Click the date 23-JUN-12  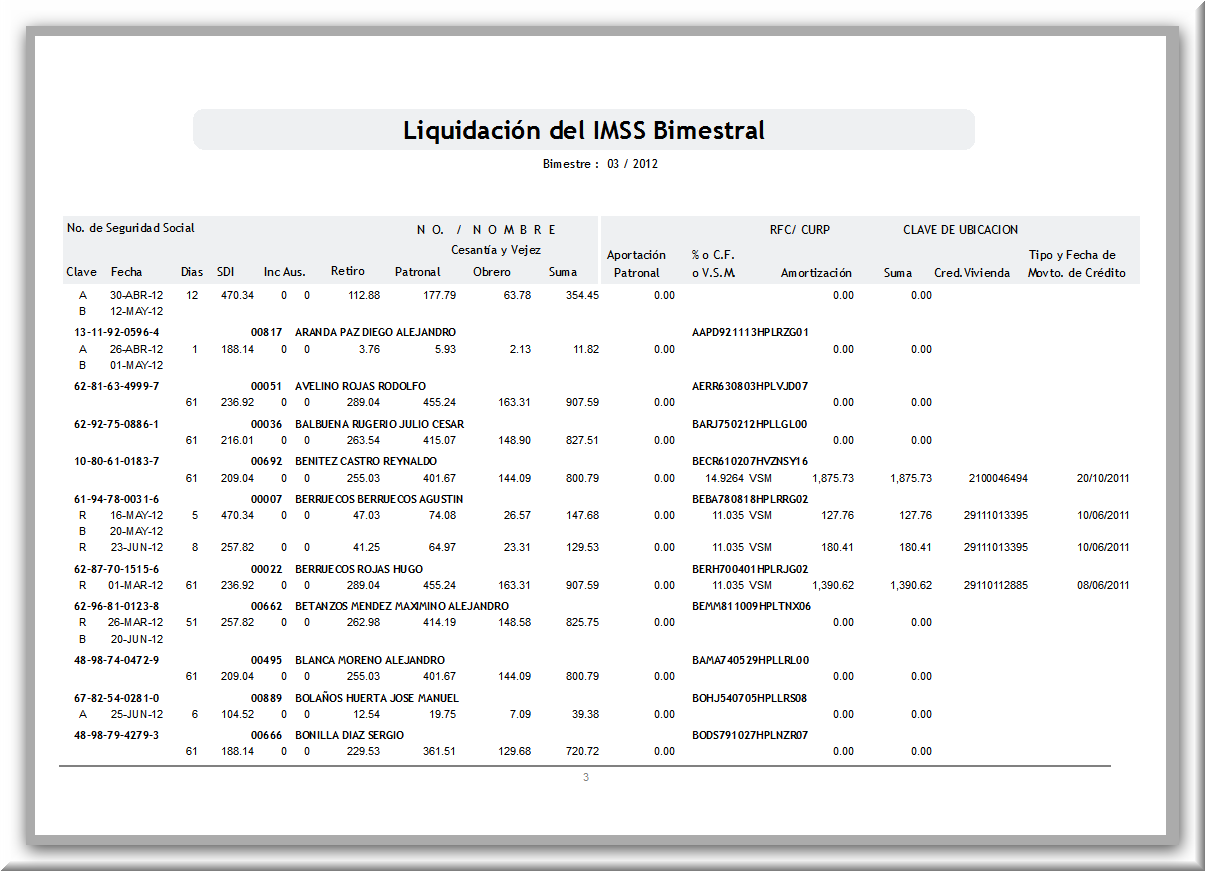tap(136, 547)
